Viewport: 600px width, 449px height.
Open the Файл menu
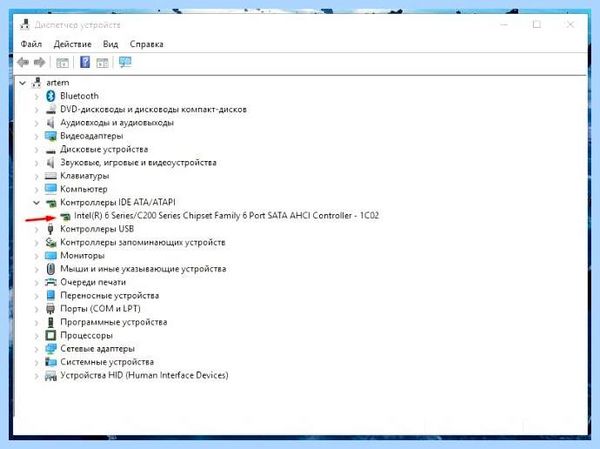(x=31, y=44)
